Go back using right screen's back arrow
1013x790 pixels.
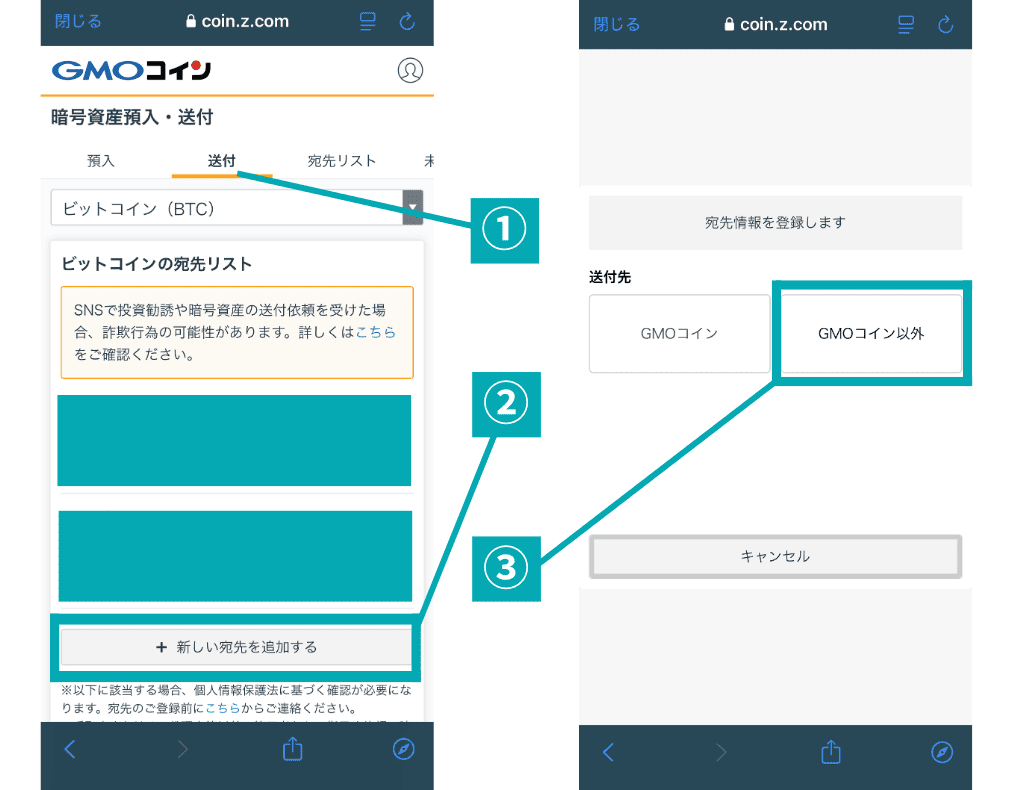(608, 752)
